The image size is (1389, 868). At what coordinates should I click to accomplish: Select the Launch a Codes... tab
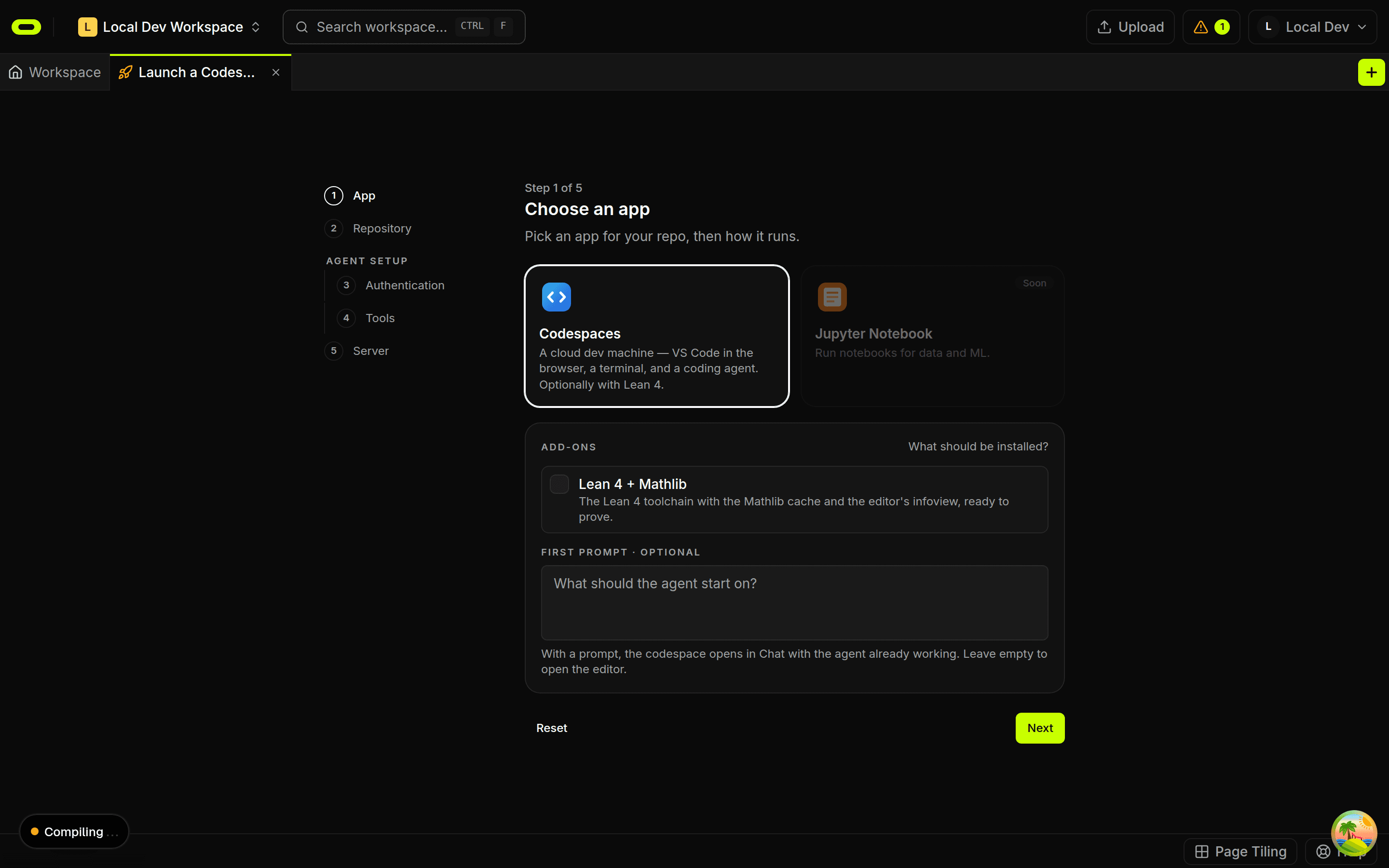(x=200, y=72)
